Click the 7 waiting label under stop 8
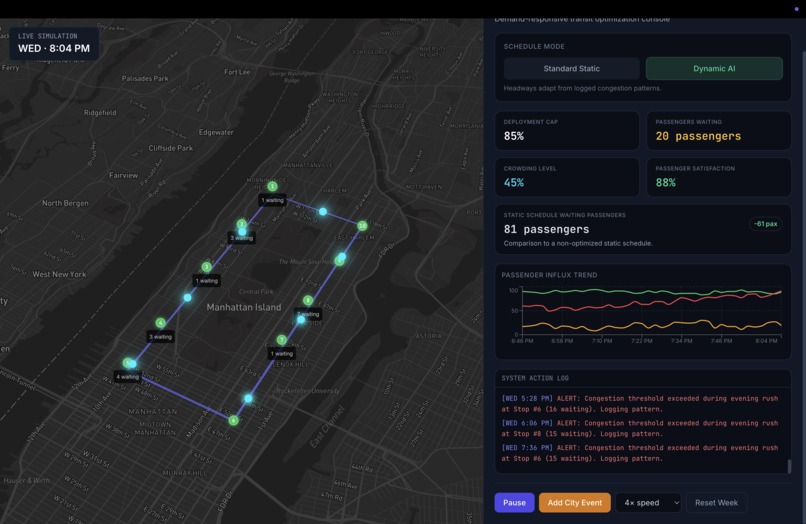The height and width of the screenshot is (524, 806). (308, 314)
